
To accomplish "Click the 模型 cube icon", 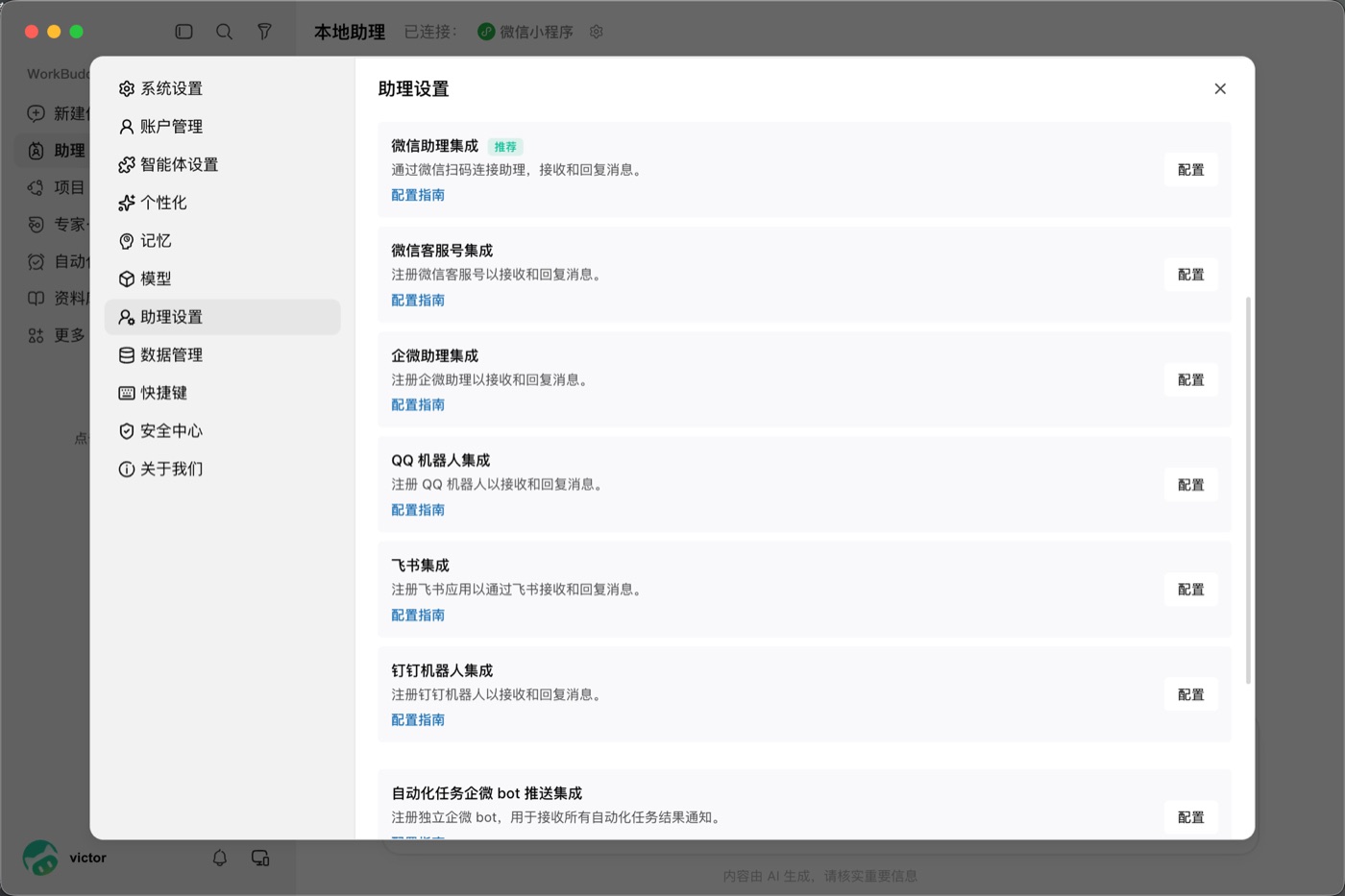I will click(126, 278).
